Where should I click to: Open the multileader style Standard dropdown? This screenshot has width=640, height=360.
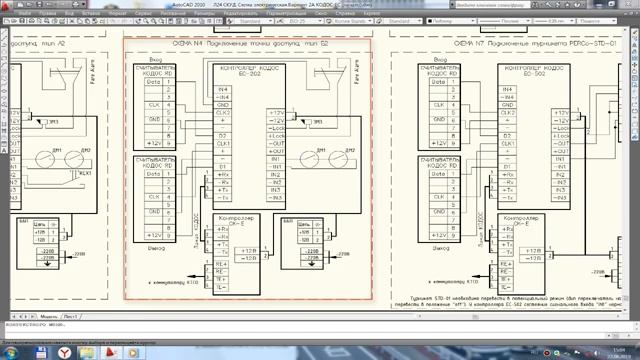(x=403, y=21)
